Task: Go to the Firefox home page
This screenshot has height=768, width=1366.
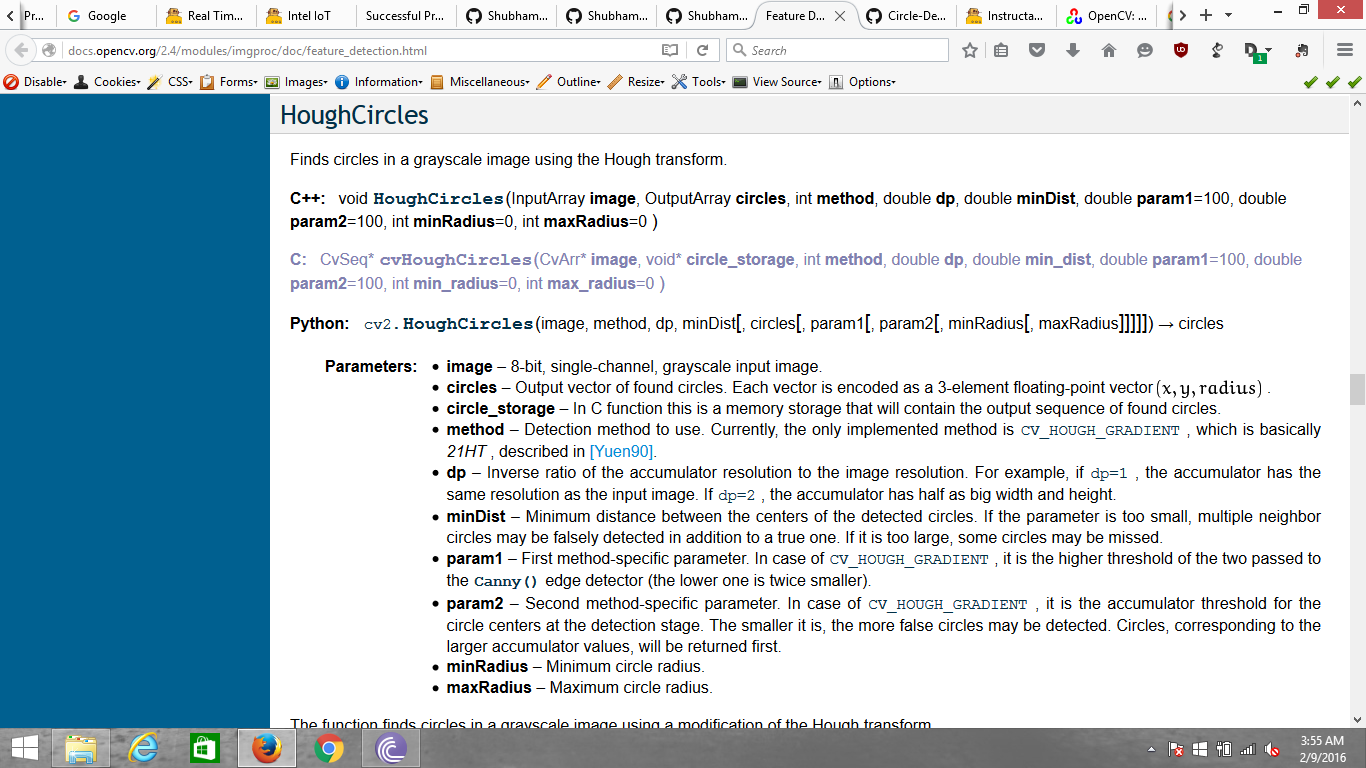Action: pyautogui.click(x=1110, y=50)
